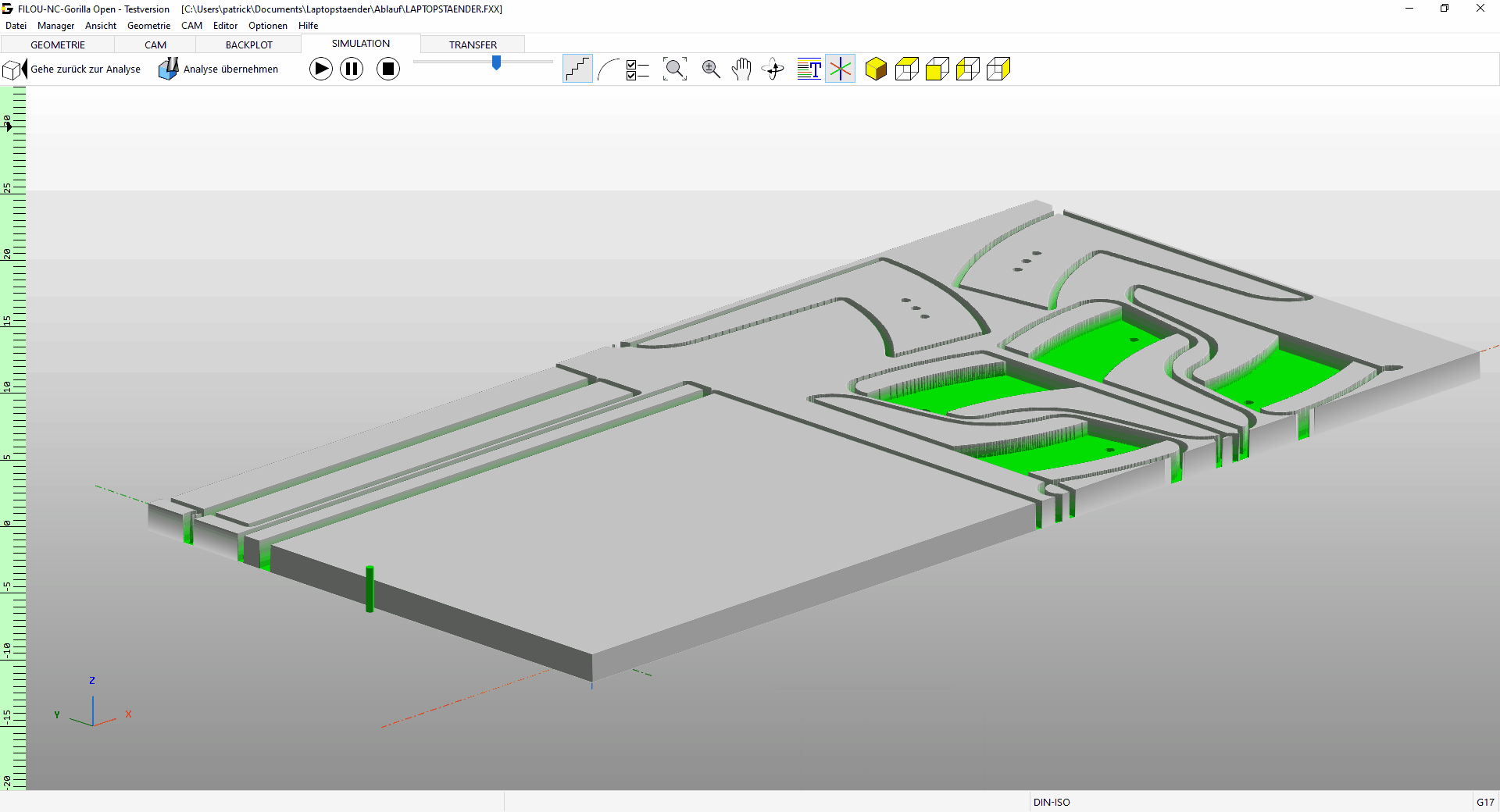Toggle the coordinate axes display
Viewport: 1500px width, 812px height.
pos(841,69)
